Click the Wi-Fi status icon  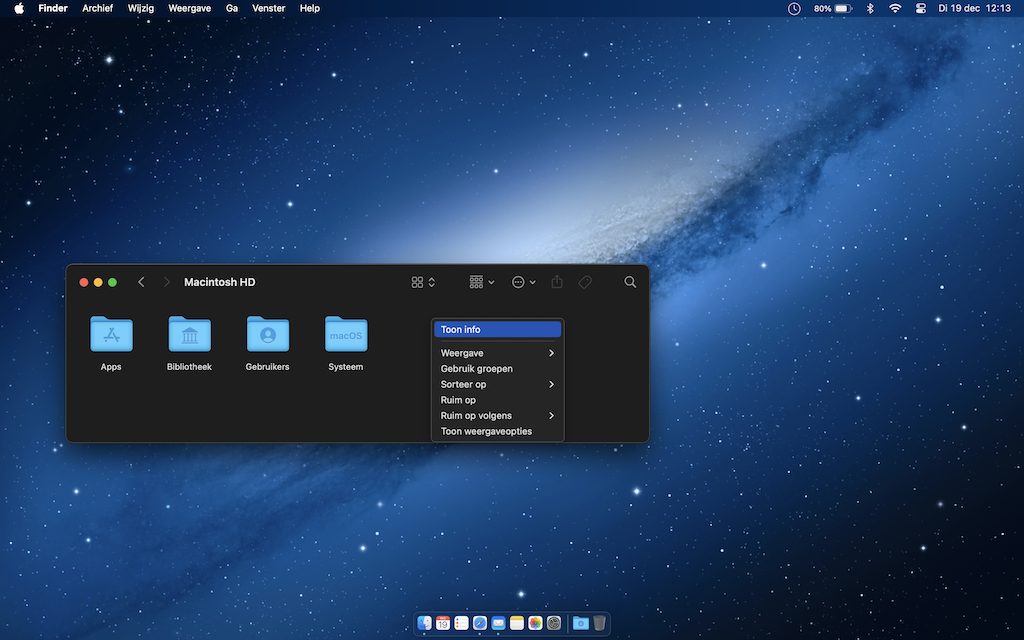895,8
